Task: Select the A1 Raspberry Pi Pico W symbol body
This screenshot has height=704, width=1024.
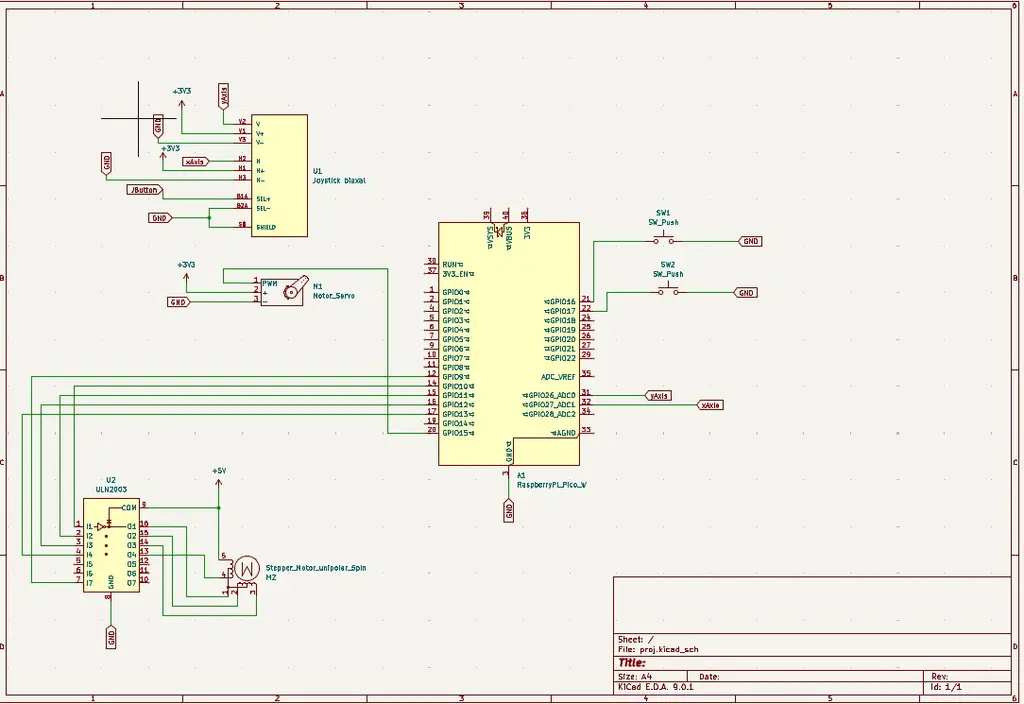Action: (x=509, y=344)
